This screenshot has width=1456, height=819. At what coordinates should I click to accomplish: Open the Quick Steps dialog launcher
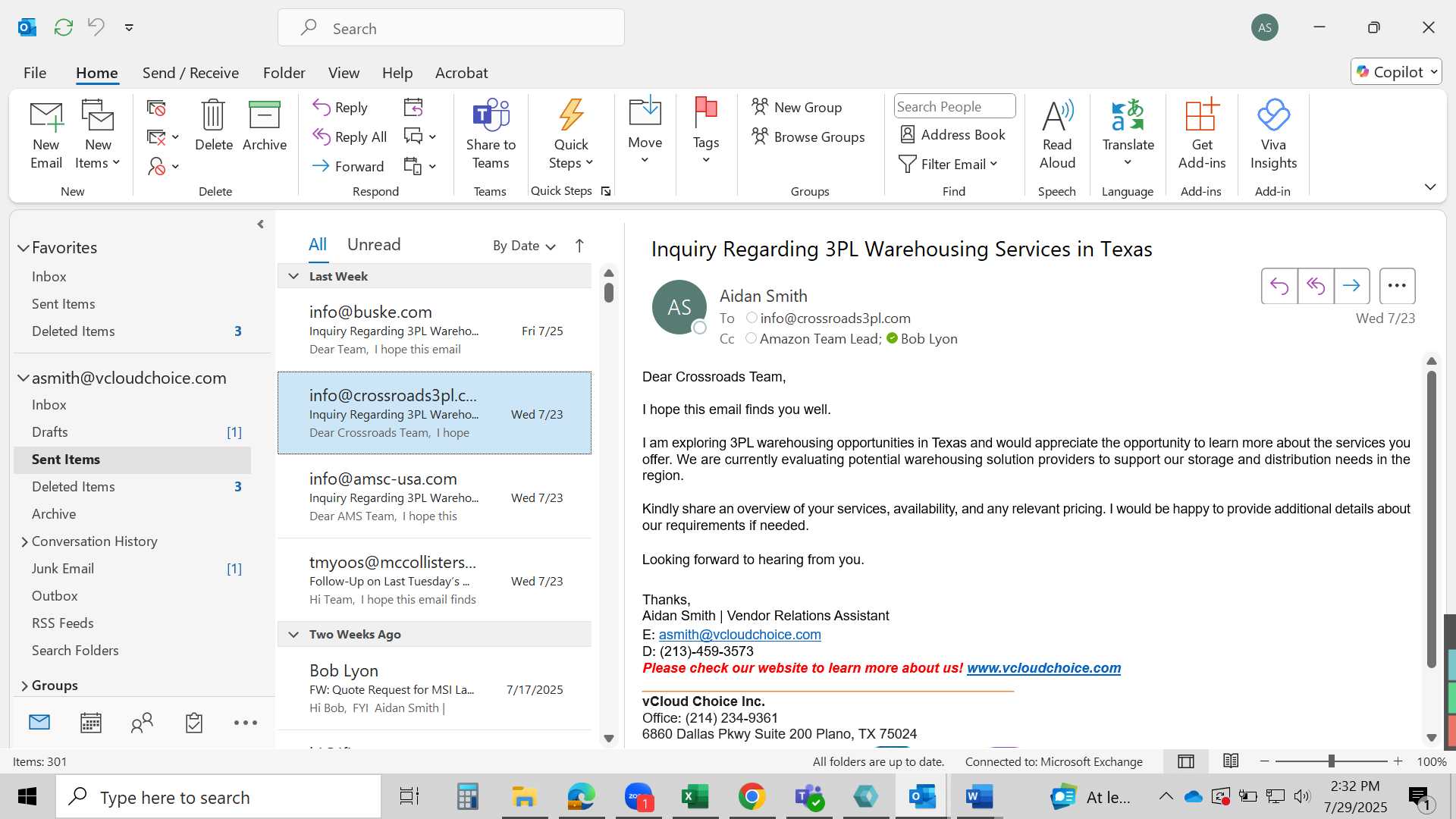point(606,191)
